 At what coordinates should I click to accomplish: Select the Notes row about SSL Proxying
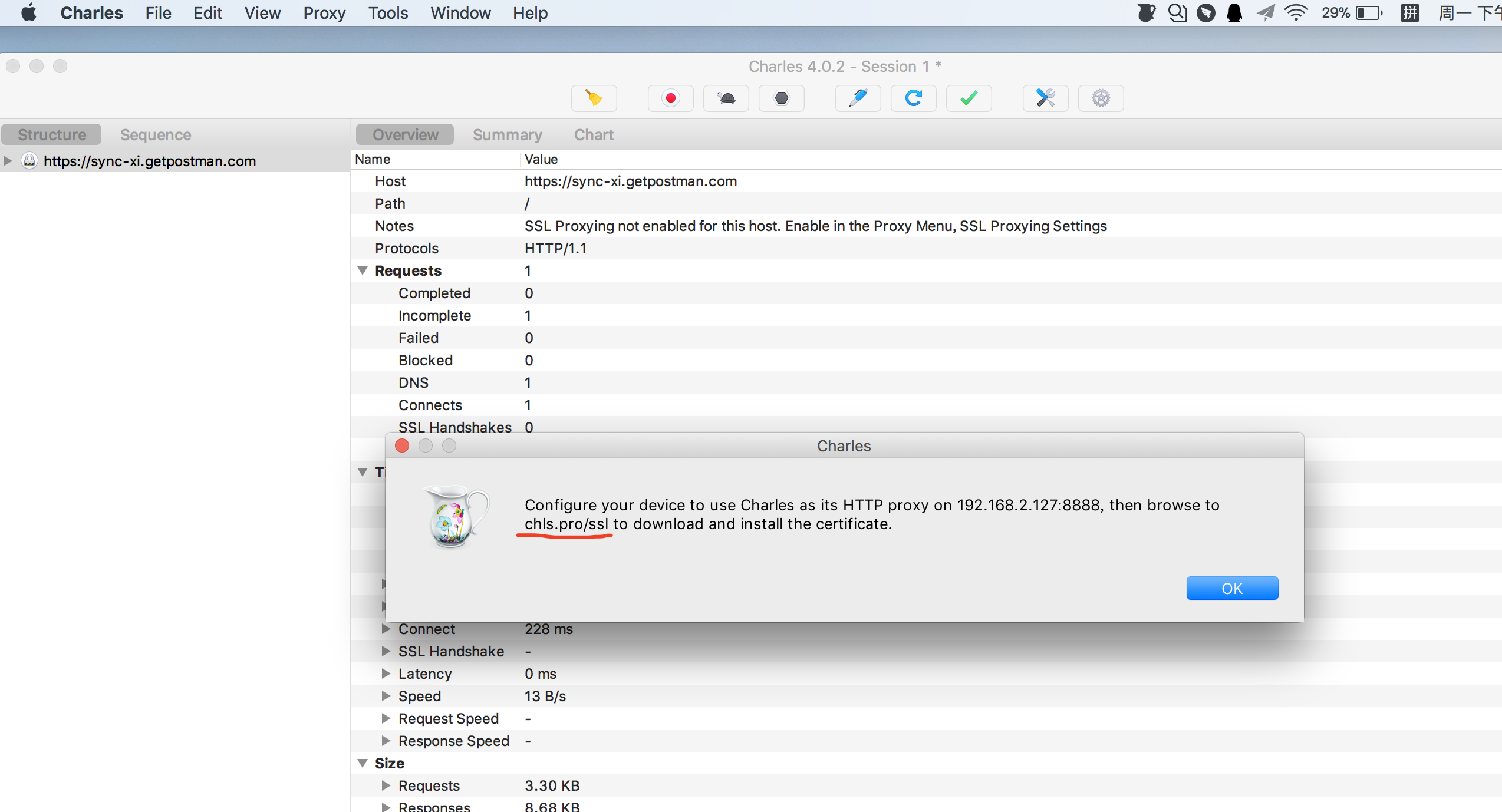coord(927,226)
